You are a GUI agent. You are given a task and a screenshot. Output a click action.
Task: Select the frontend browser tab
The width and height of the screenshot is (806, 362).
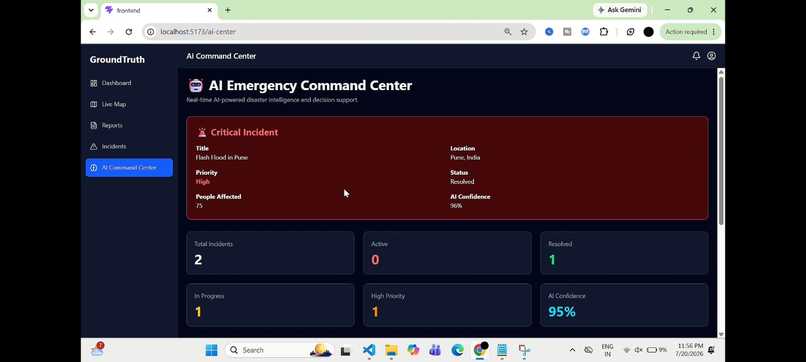159,10
